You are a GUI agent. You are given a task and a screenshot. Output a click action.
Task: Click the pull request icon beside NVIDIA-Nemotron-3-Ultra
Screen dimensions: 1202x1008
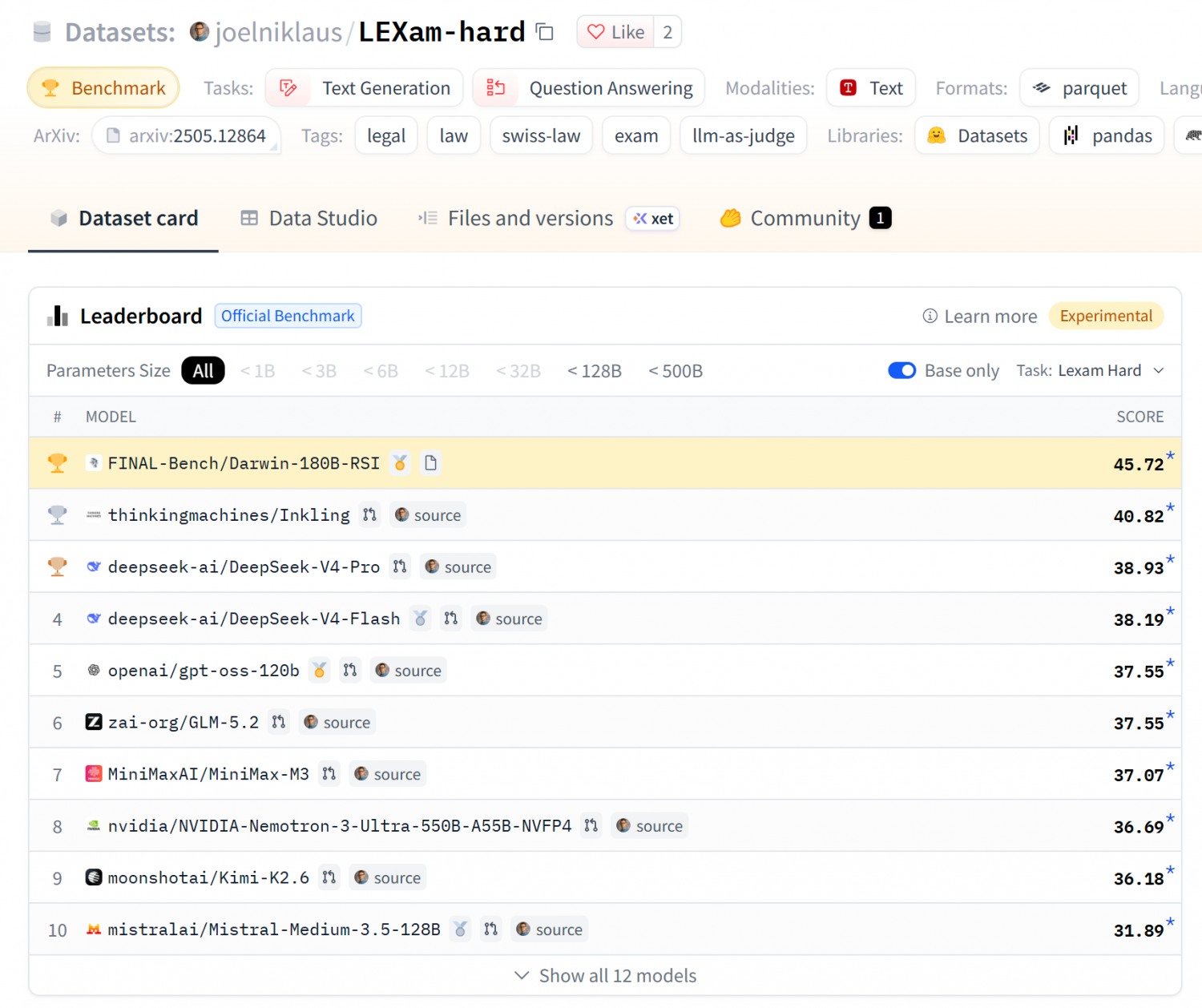coord(591,825)
